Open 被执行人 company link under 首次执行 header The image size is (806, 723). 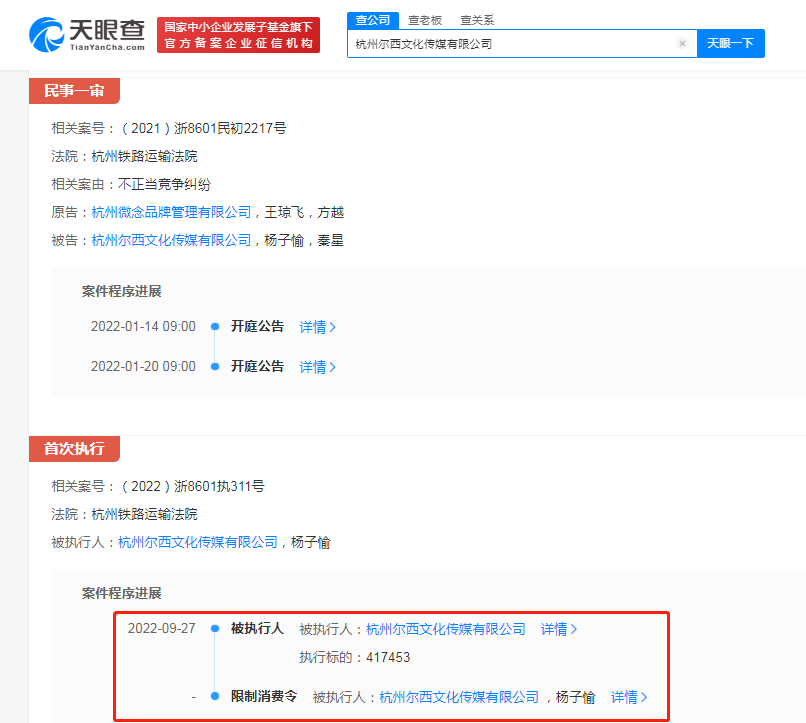(x=198, y=542)
